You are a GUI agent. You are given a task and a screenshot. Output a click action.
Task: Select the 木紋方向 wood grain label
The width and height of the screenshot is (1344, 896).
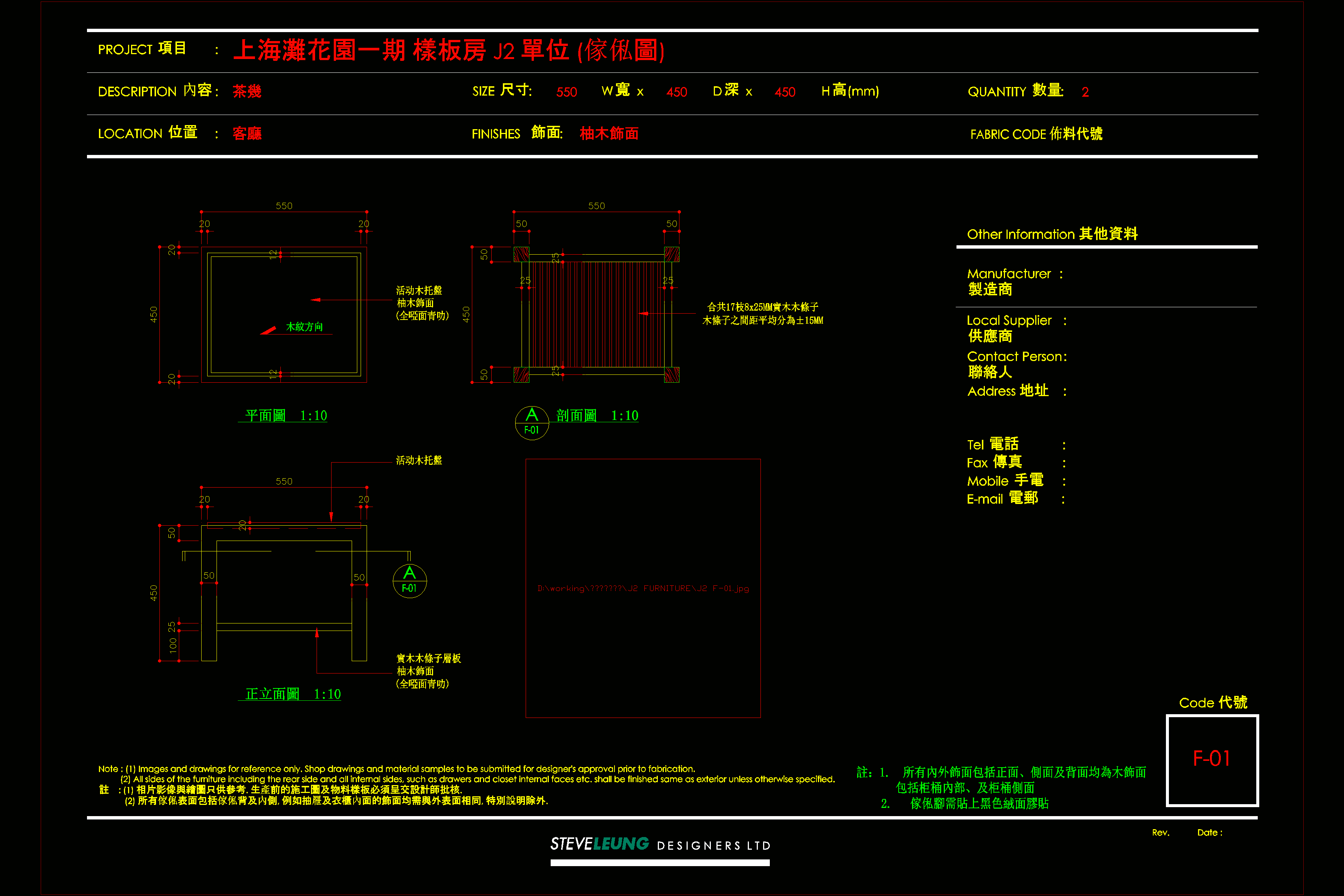click(304, 327)
